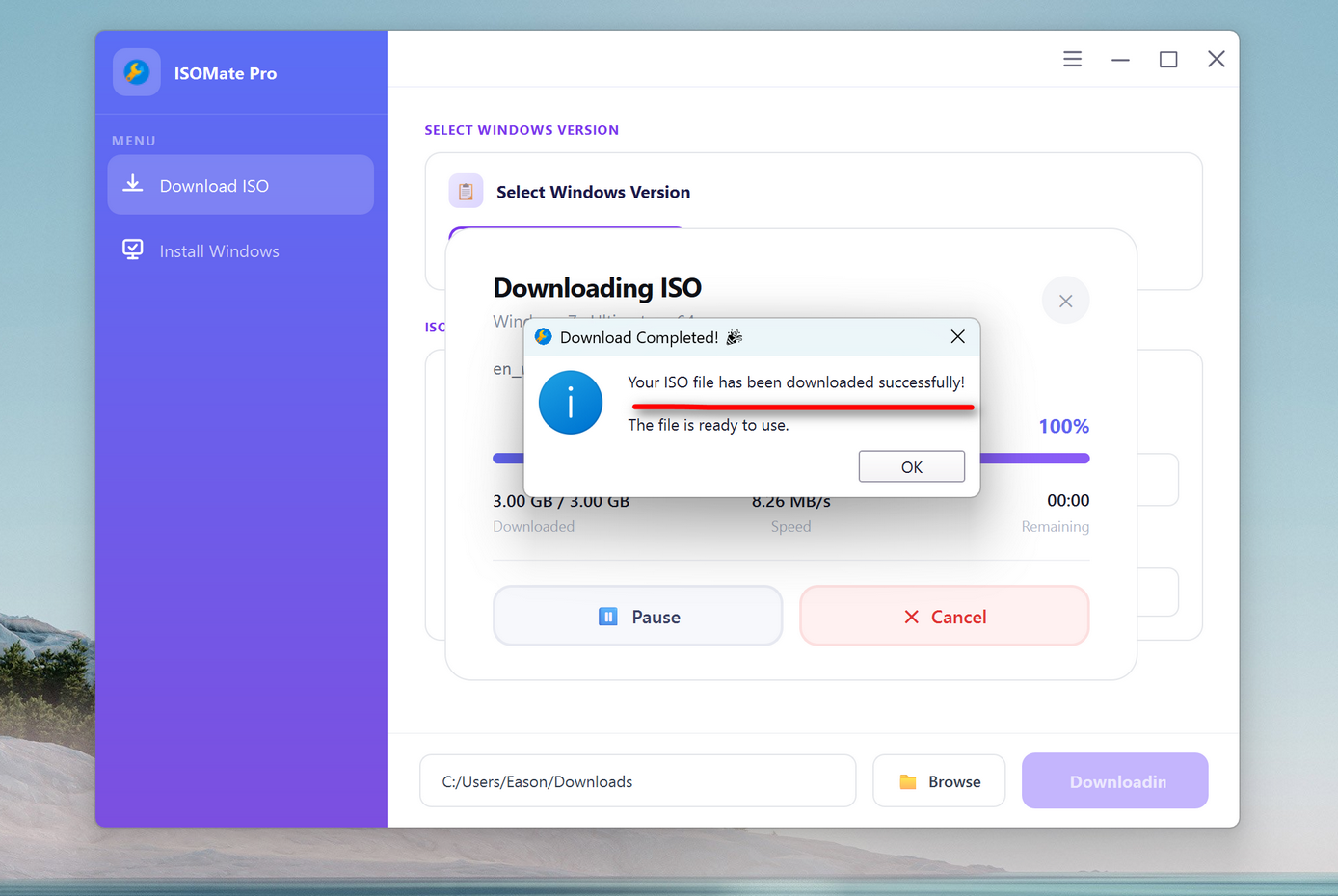The image size is (1338, 896).
Task: Browse for a download folder
Action: point(939,781)
